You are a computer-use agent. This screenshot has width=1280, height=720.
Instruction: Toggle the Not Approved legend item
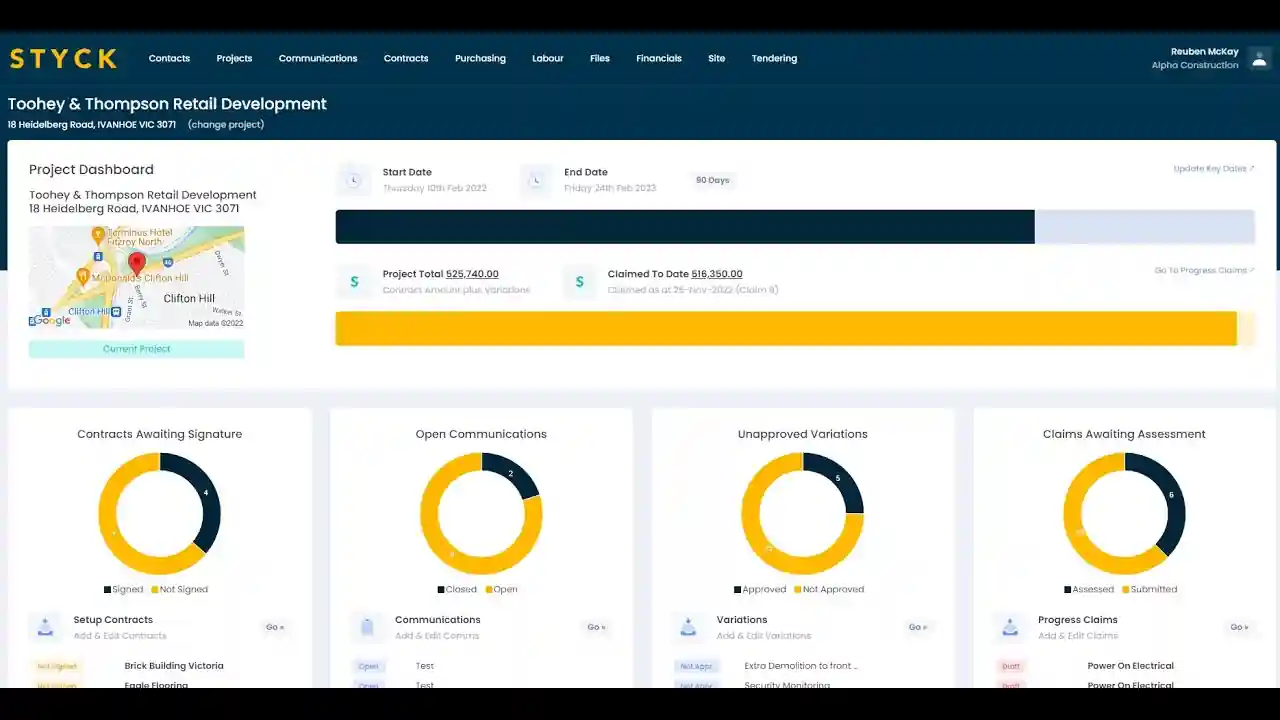tap(829, 589)
